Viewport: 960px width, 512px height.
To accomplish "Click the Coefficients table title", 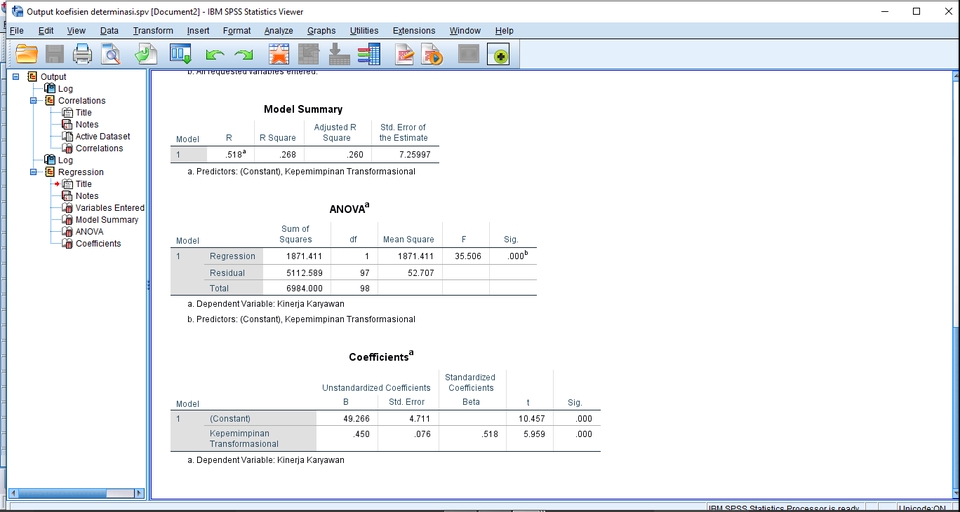I will click(x=381, y=356).
